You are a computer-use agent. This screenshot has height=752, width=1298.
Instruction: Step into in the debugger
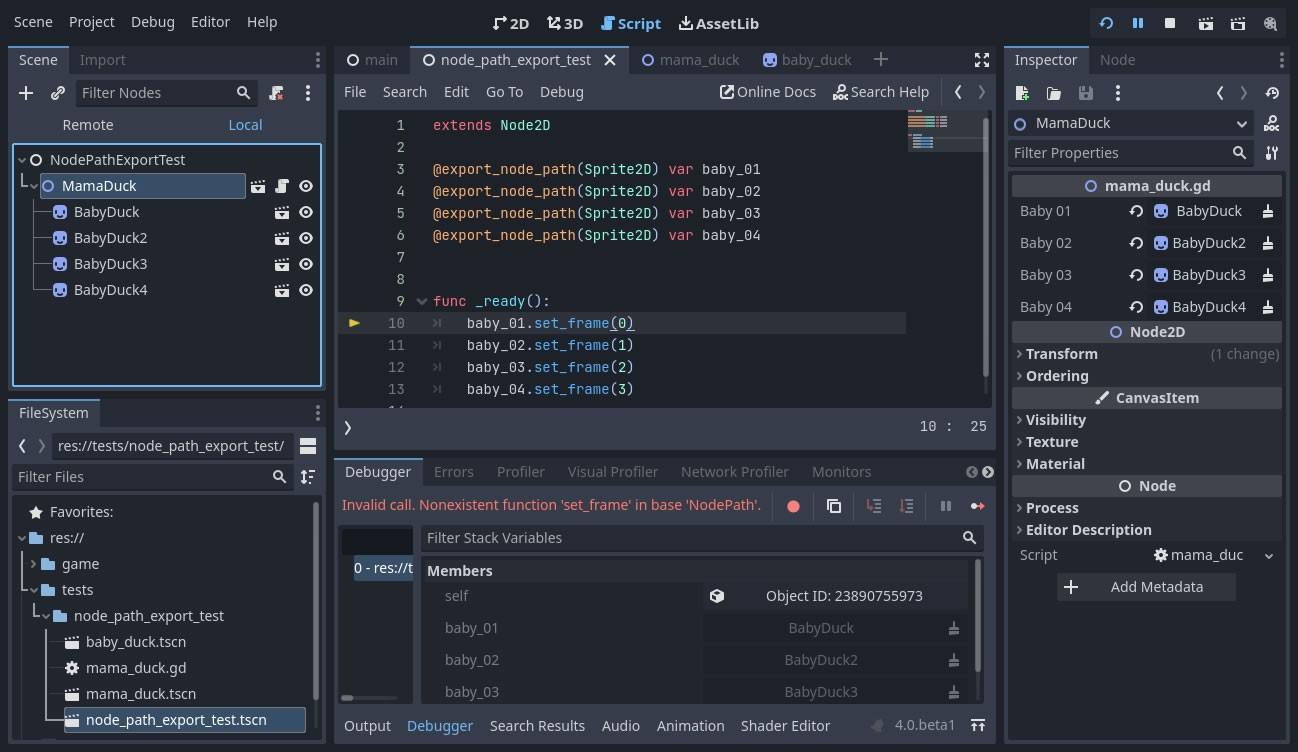pos(874,506)
